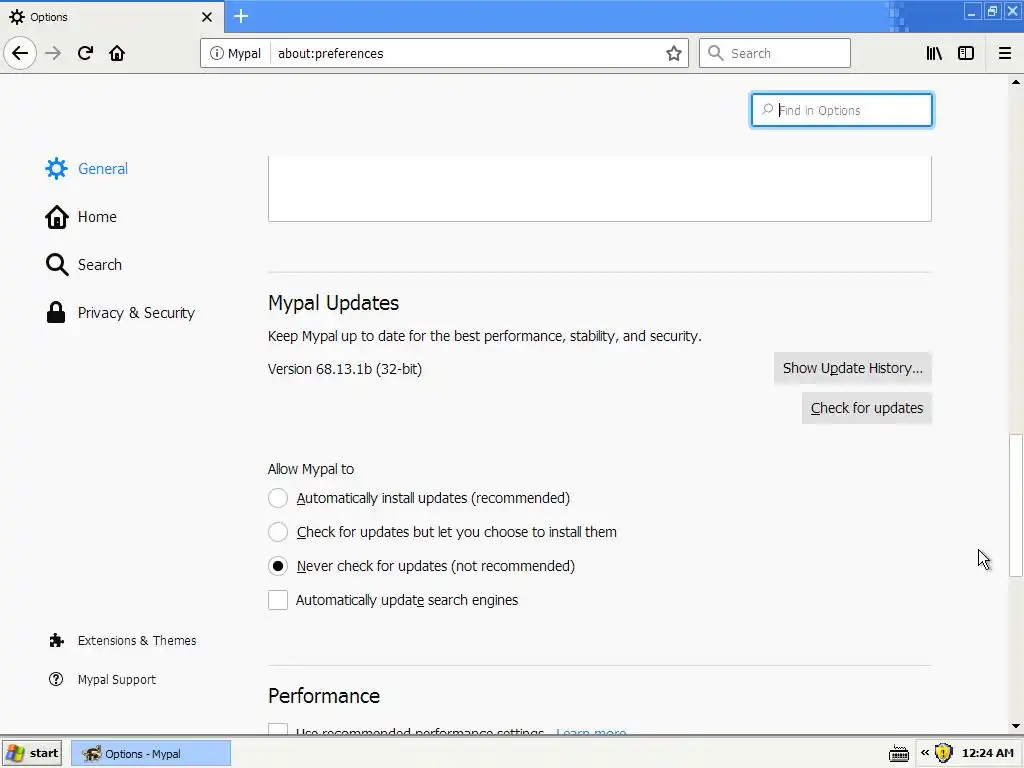Select Automatically install updates radio option
Image resolution: width=1024 pixels, height=768 pixels.
point(278,498)
